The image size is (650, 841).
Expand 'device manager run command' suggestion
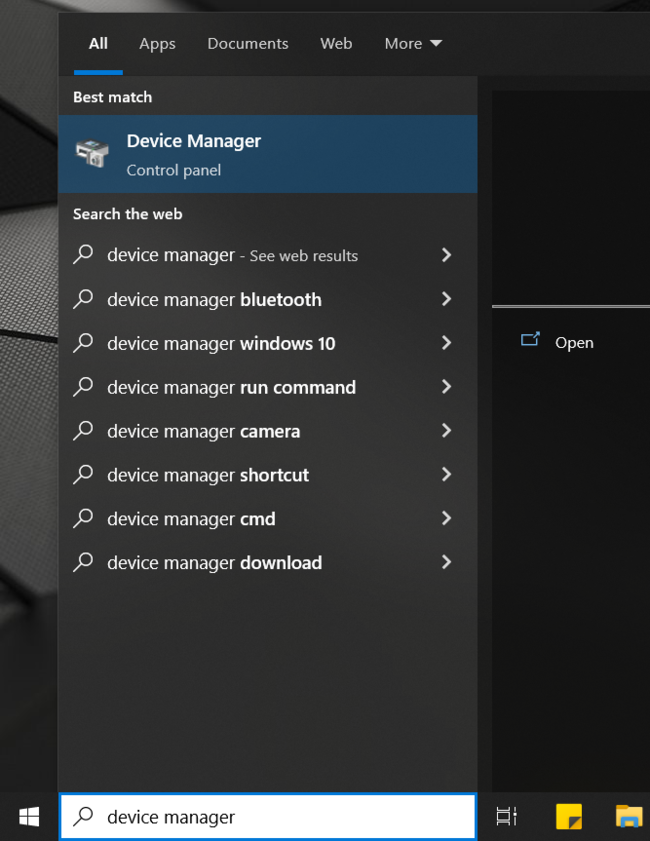click(446, 387)
